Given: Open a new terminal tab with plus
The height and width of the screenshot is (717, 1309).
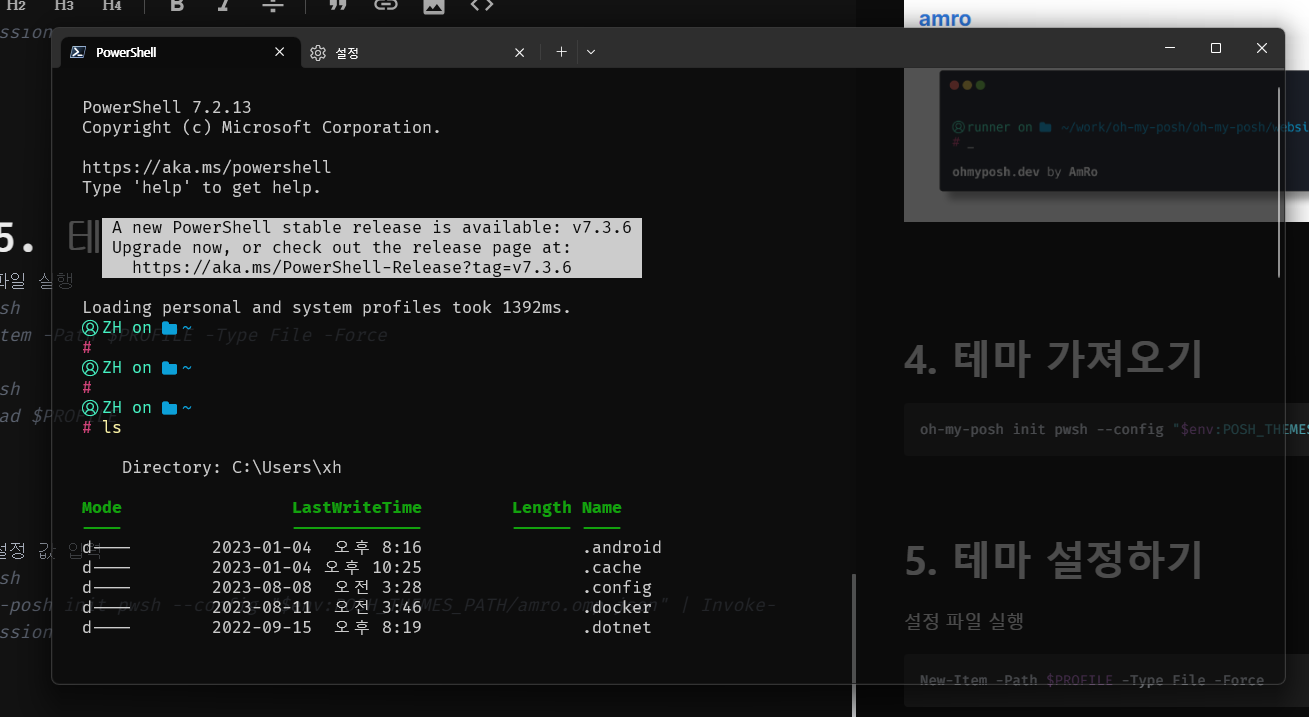Looking at the screenshot, I should pos(561,52).
